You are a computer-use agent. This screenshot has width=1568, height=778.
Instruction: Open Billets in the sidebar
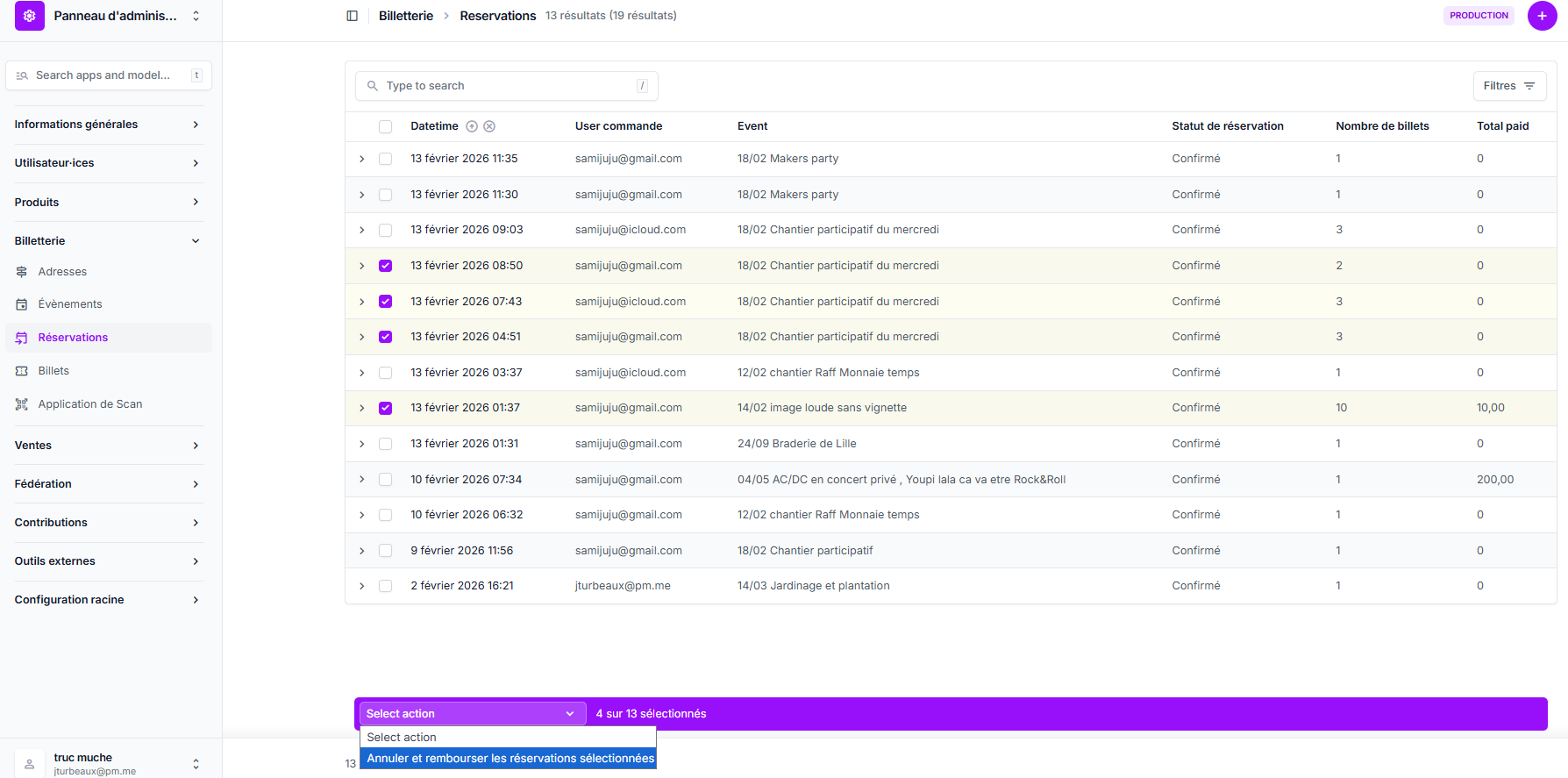53,371
